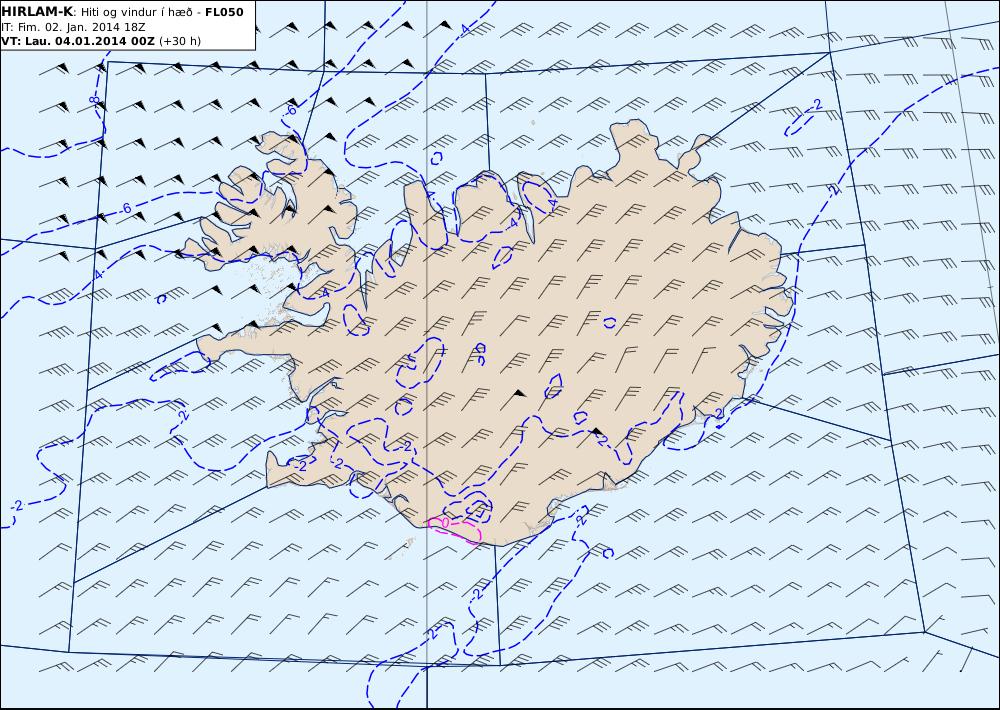Click the '(+30 h)' forecast offset text

pyautogui.click(x=180, y=41)
